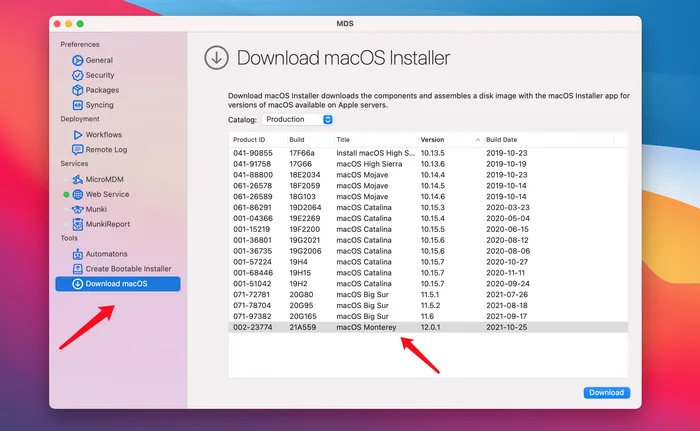Select product ID 071-78704
This screenshot has height=431, width=700.
point(253,305)
